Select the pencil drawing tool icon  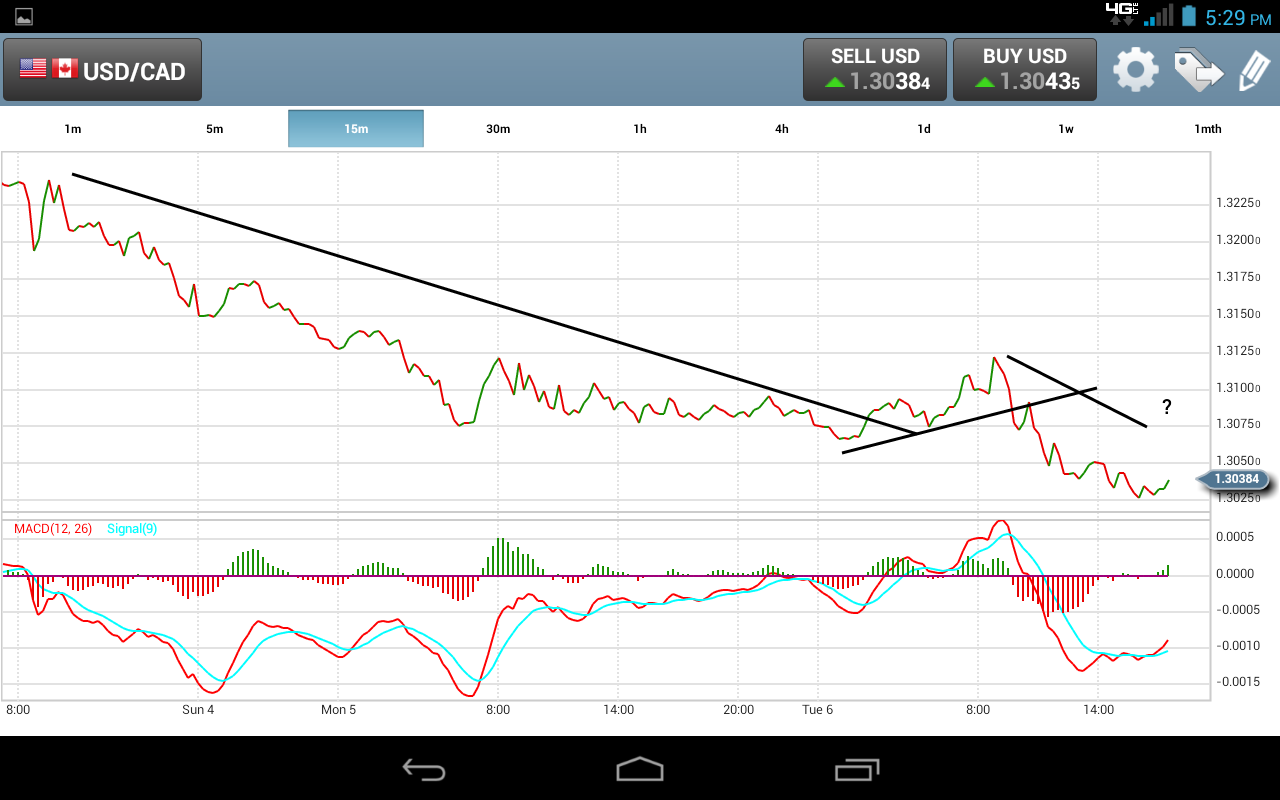pyautogui.click(x=1253, y=70)
